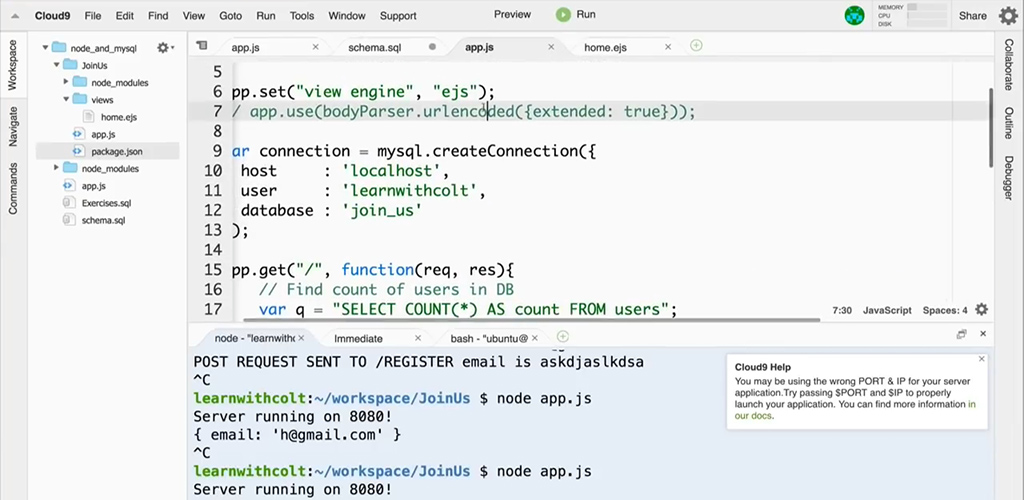Click the user avatar icon
The height and width of the screenshot is (500, 1024).
pos(854,15)
